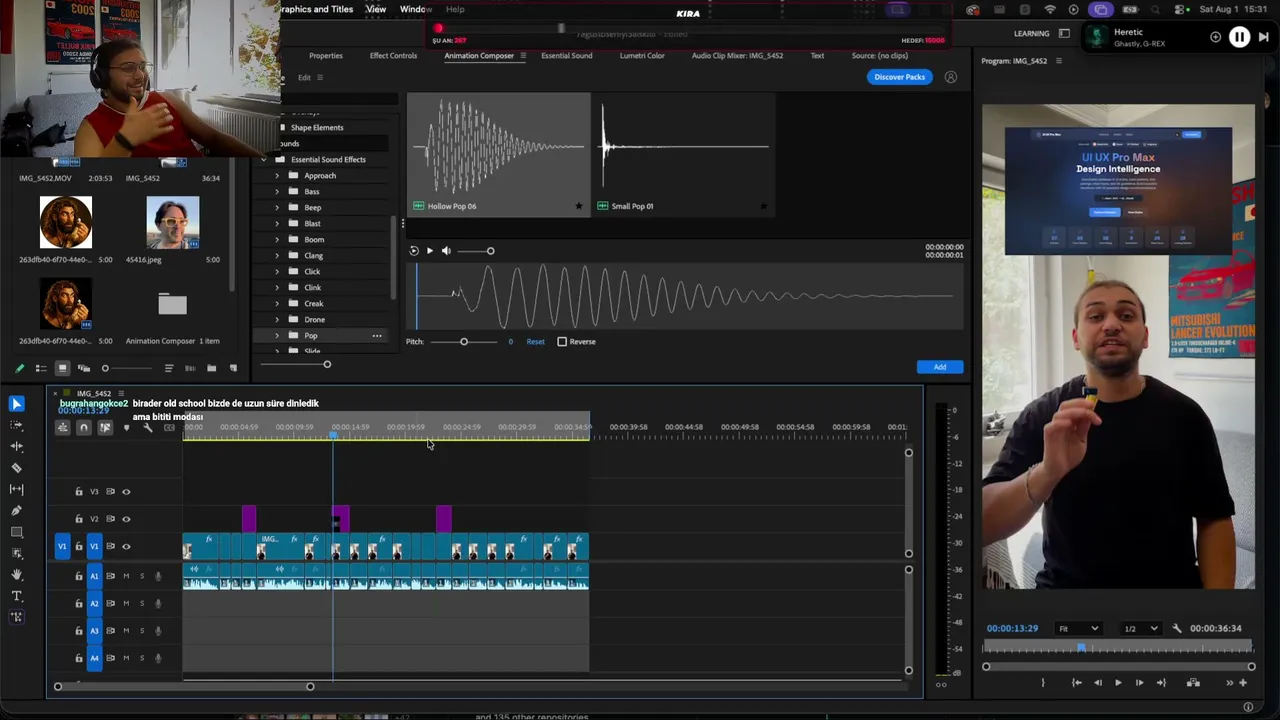The width and height of the screenshot is (1280, 720).
Task: Switch to the Effect Controls tab
Action: point(393,56)
